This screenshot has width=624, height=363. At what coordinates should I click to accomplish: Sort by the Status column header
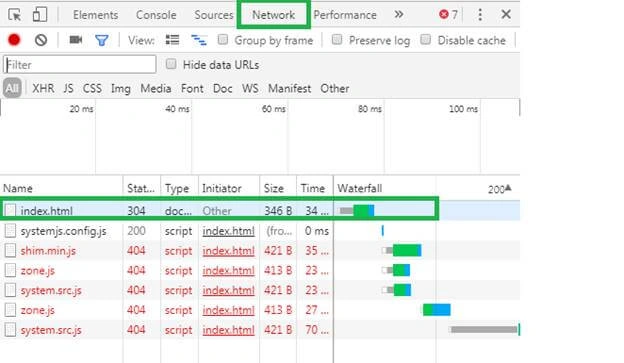[x=142, y=188]
